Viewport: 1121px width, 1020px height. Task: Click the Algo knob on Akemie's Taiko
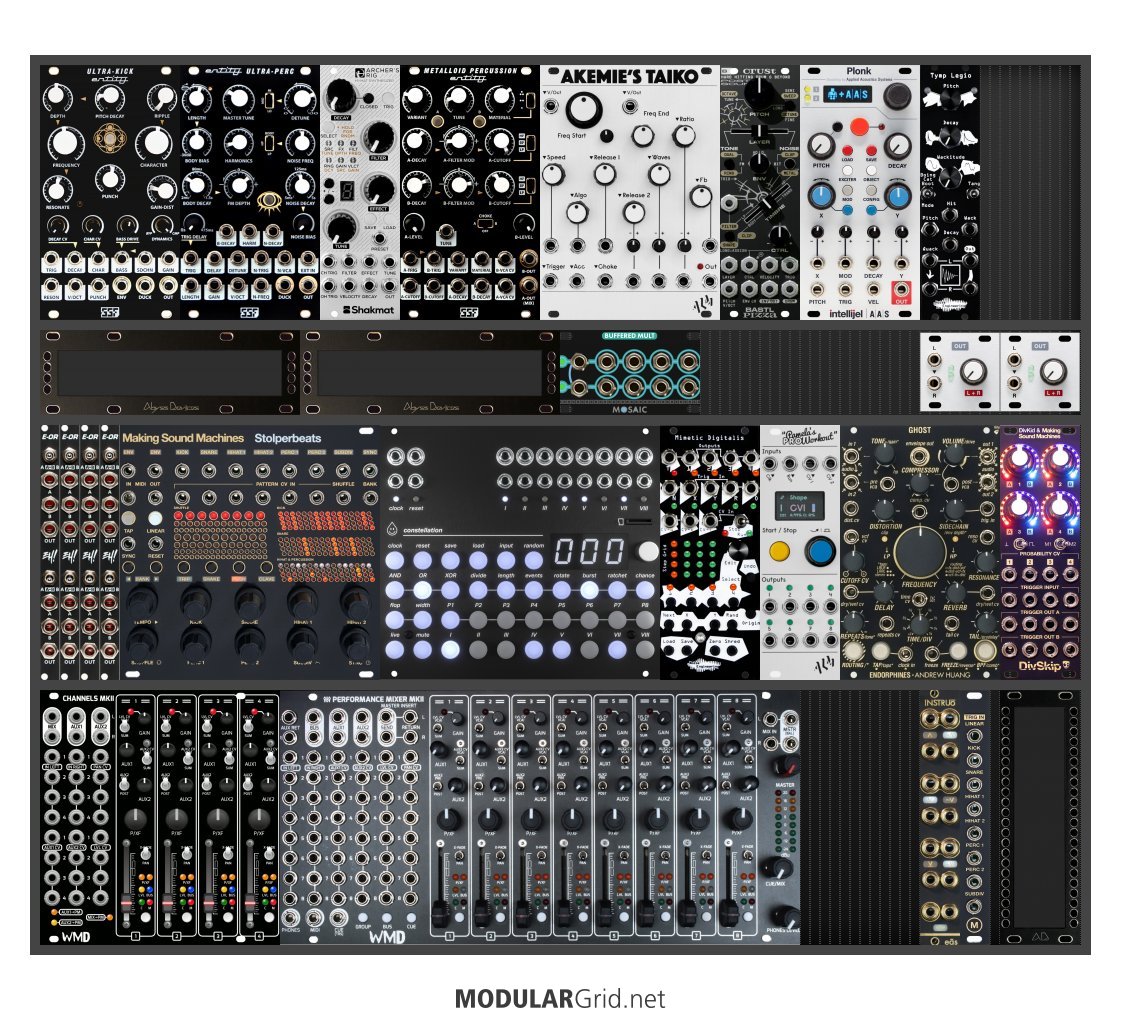pyautogui.click(x=577, y=212)
